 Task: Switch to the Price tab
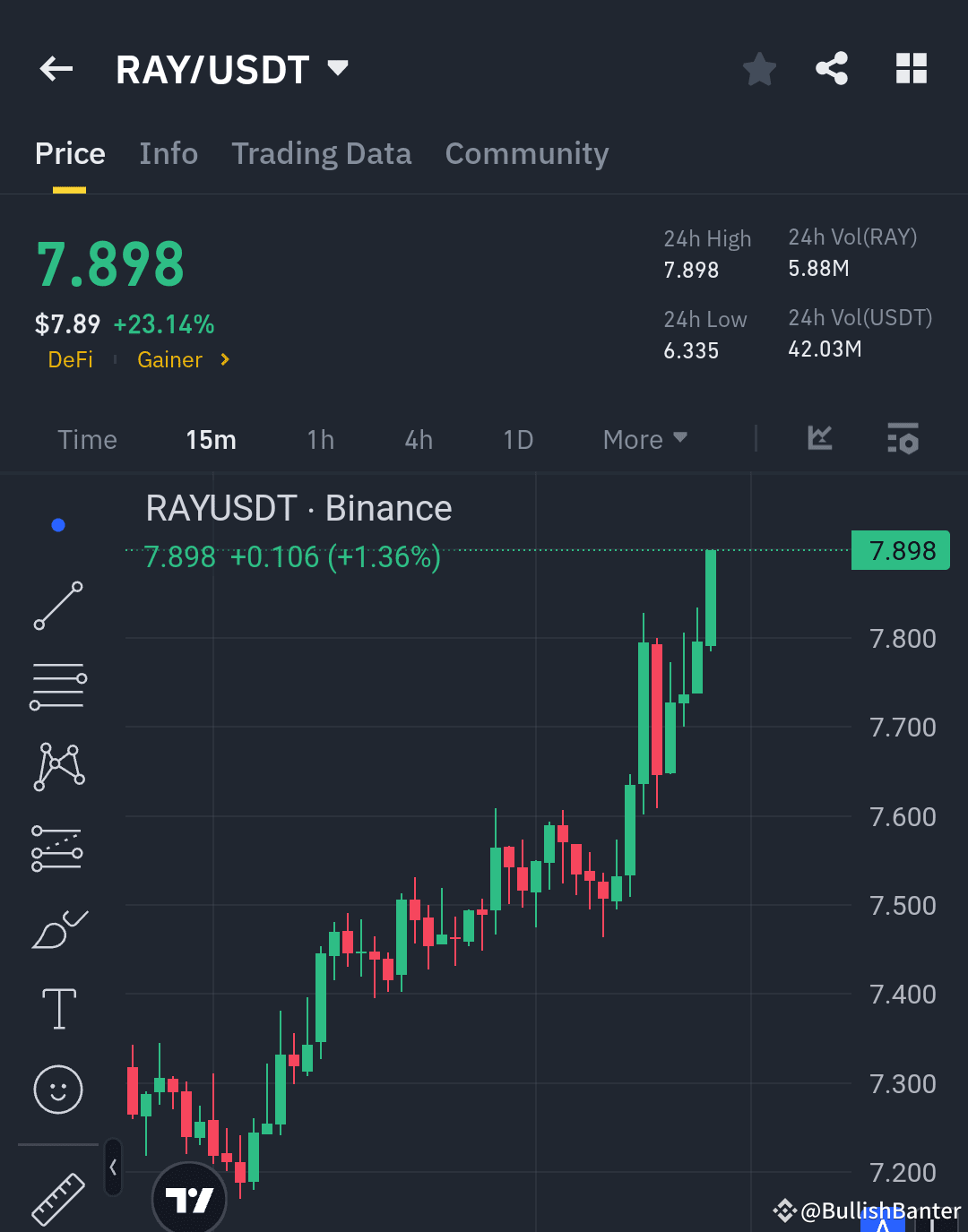[70, 153]
